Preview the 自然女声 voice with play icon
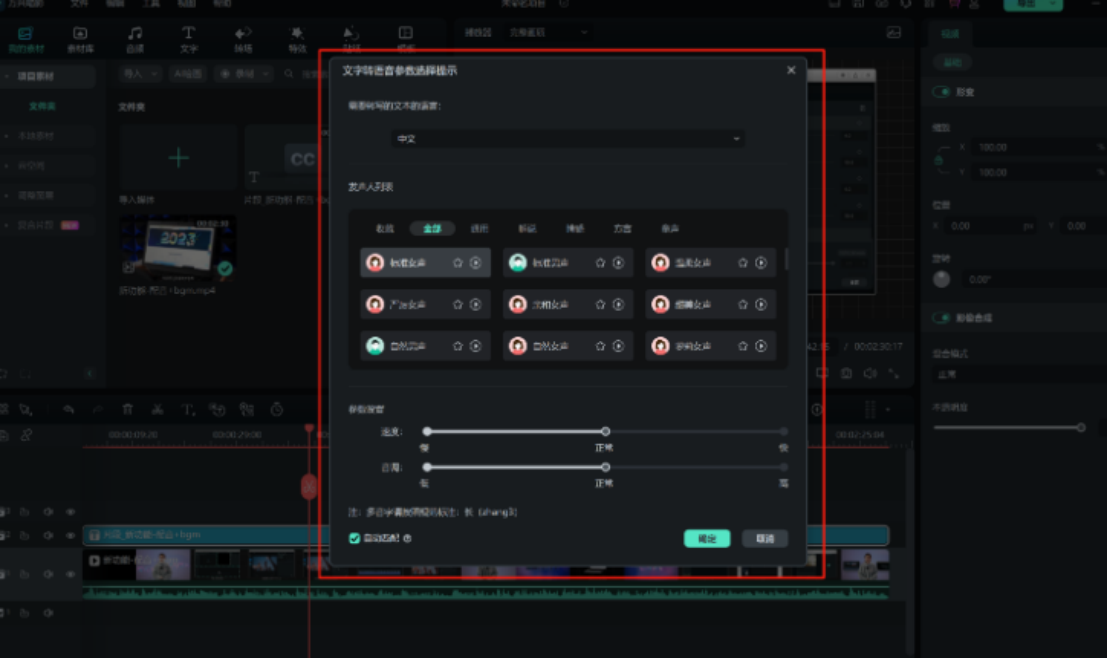The height and width of the screenshot is (658, 1108). point(618,346)
